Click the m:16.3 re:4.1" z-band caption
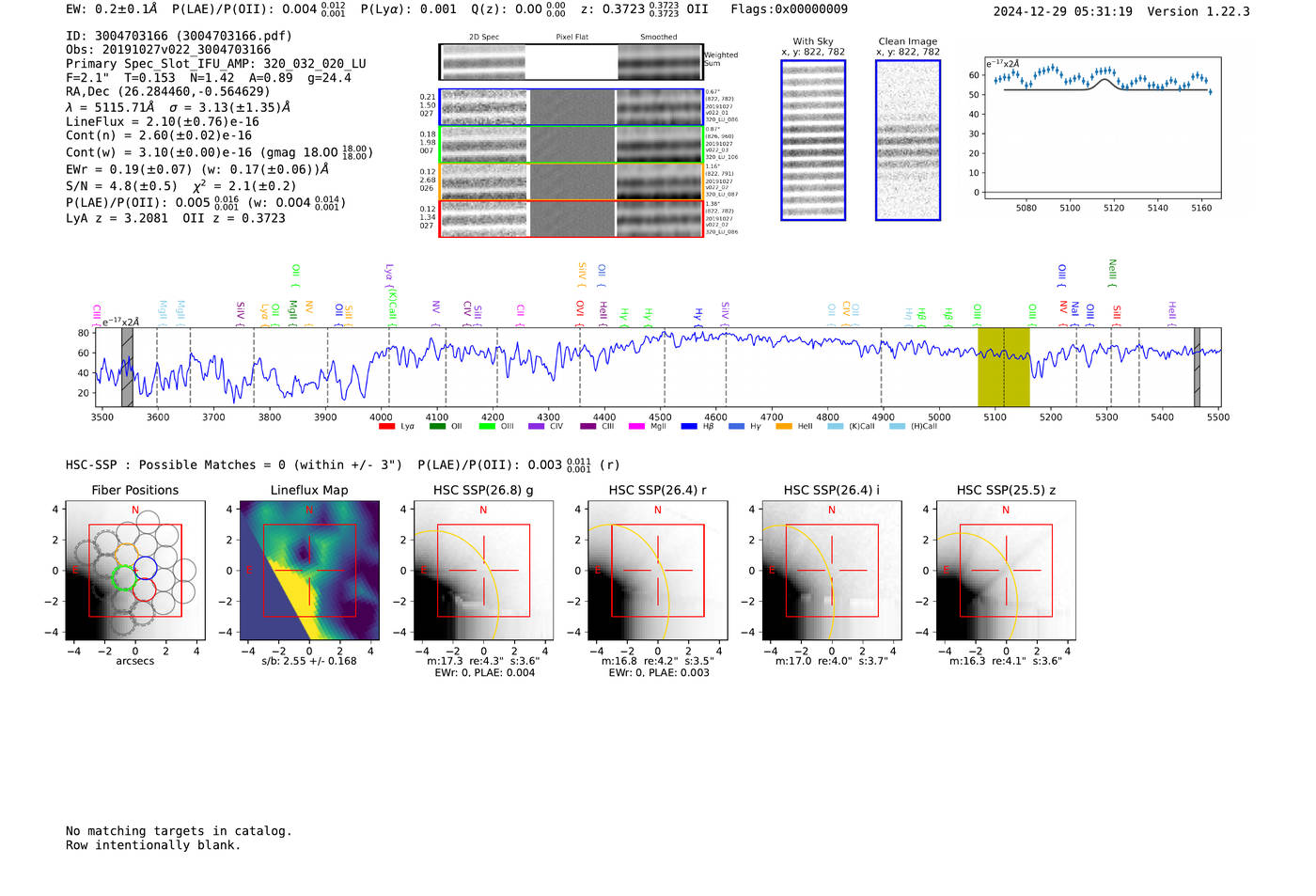Viewport: 1316px width, 896px height. point(1006,661)
